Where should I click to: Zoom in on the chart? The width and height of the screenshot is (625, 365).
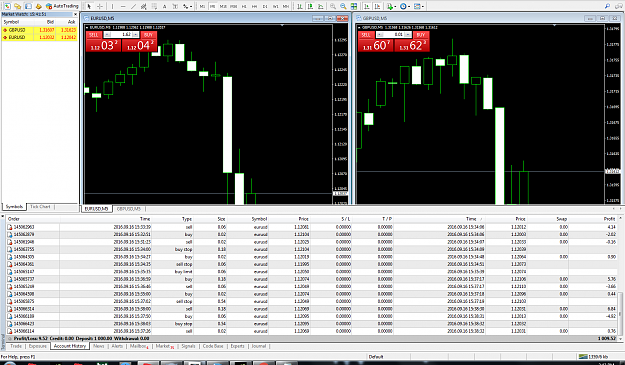coord(332,6)
